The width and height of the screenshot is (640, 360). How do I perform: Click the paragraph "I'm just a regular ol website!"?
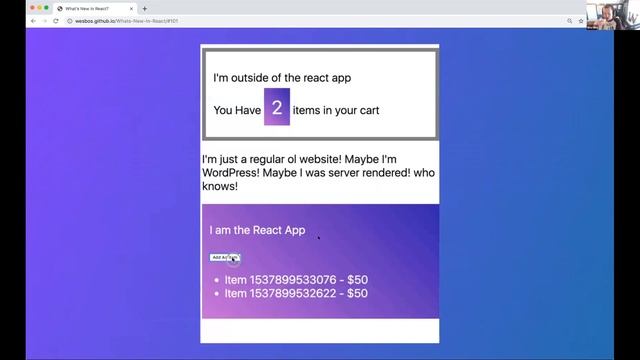pos(318,173)
